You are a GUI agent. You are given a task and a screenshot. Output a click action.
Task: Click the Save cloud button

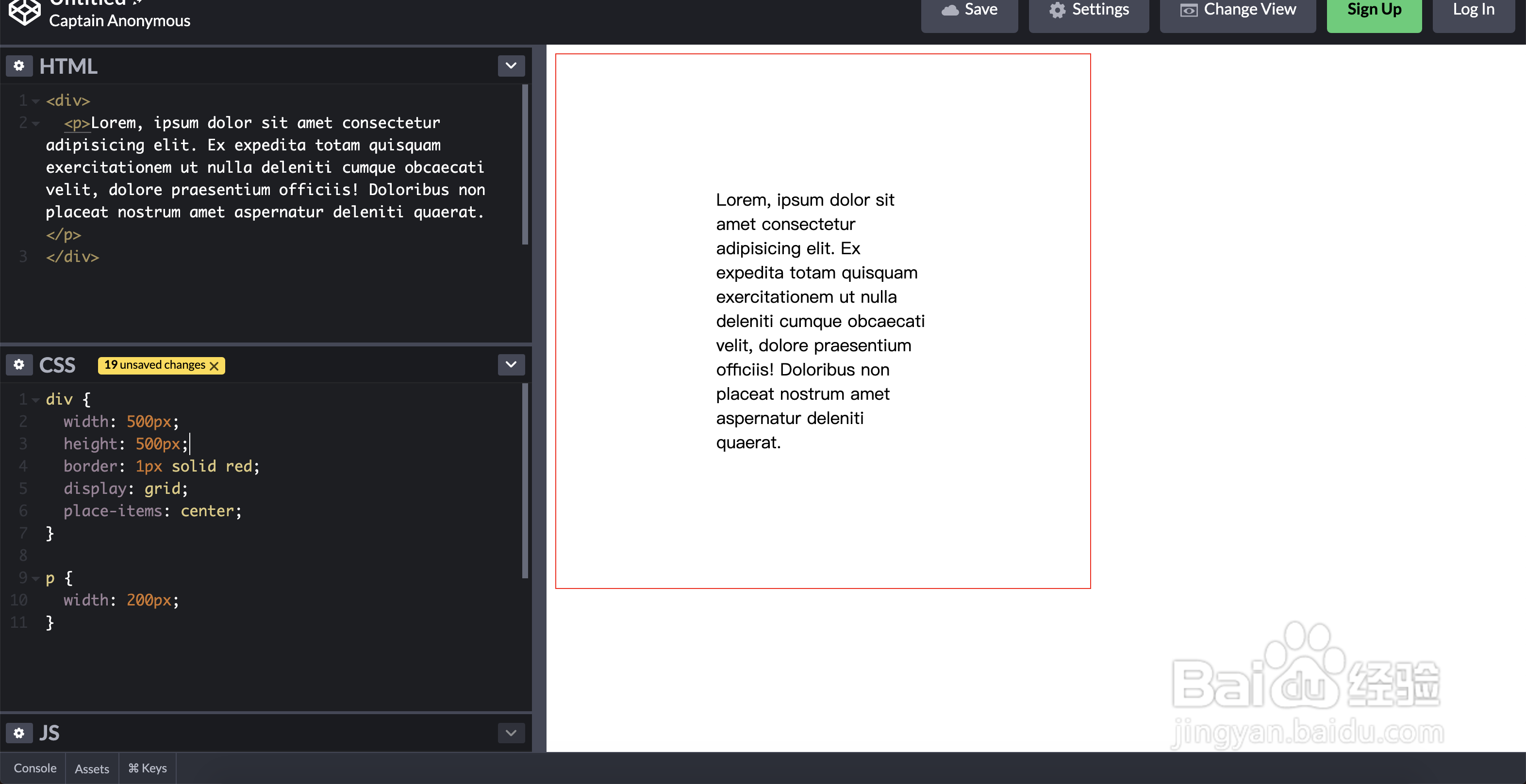click(x=969, y=11)
